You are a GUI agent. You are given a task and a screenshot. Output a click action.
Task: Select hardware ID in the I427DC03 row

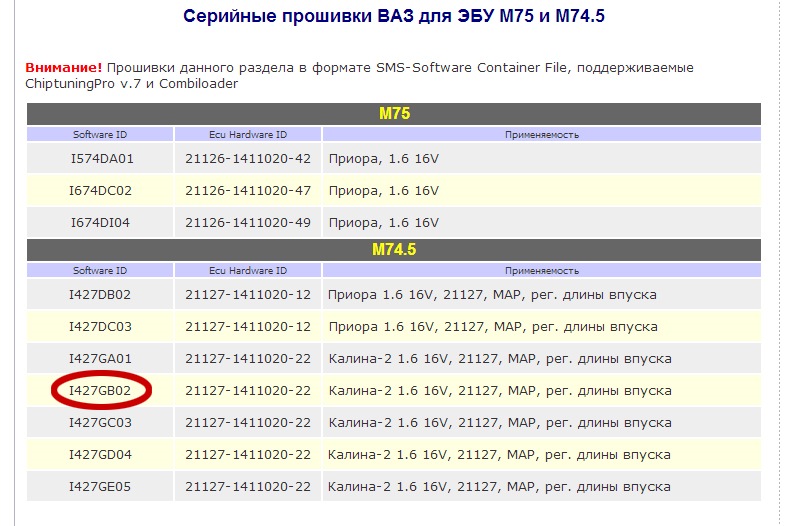coord(248,327)
